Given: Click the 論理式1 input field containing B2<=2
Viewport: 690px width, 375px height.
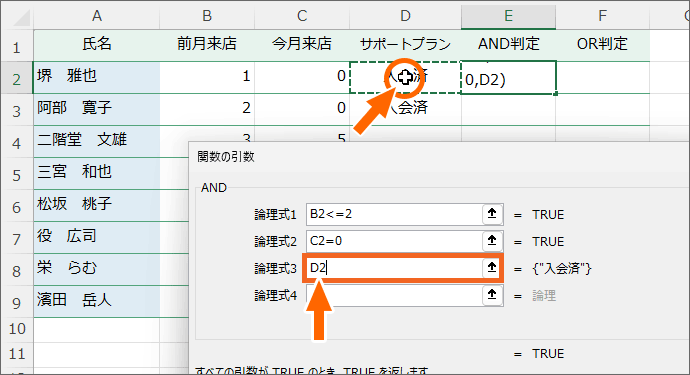Looking at the screenshot, I should 394,214.
